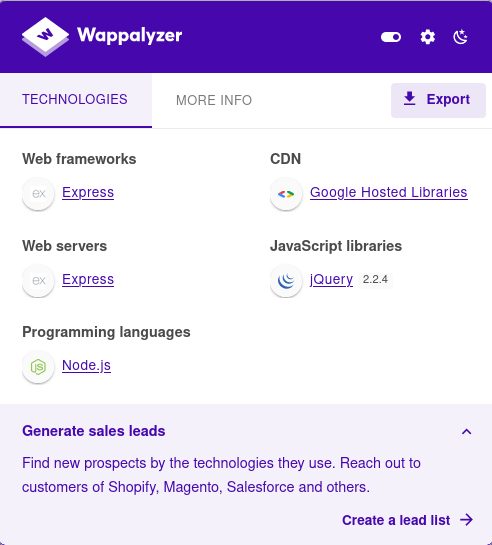Click the Express icon under Web frameworks

[38, 194]
